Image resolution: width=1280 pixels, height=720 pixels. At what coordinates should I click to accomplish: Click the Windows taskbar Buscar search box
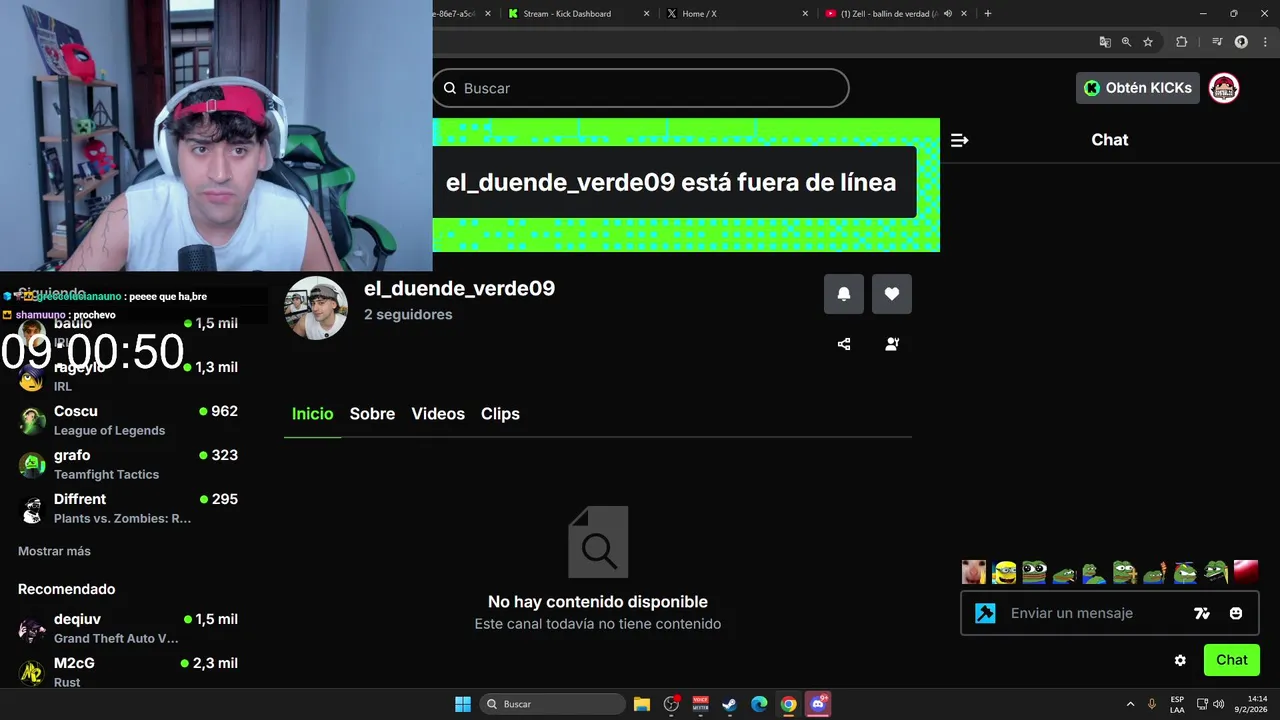pyautogui.click(x=552, y=704)
